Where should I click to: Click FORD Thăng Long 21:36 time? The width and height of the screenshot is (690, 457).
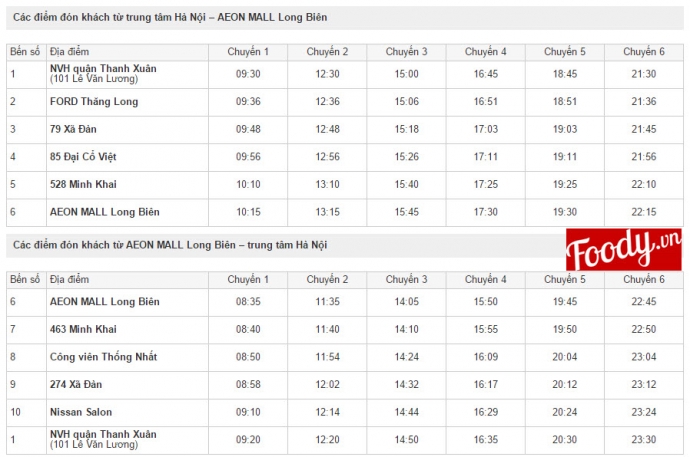pos(644,102)
